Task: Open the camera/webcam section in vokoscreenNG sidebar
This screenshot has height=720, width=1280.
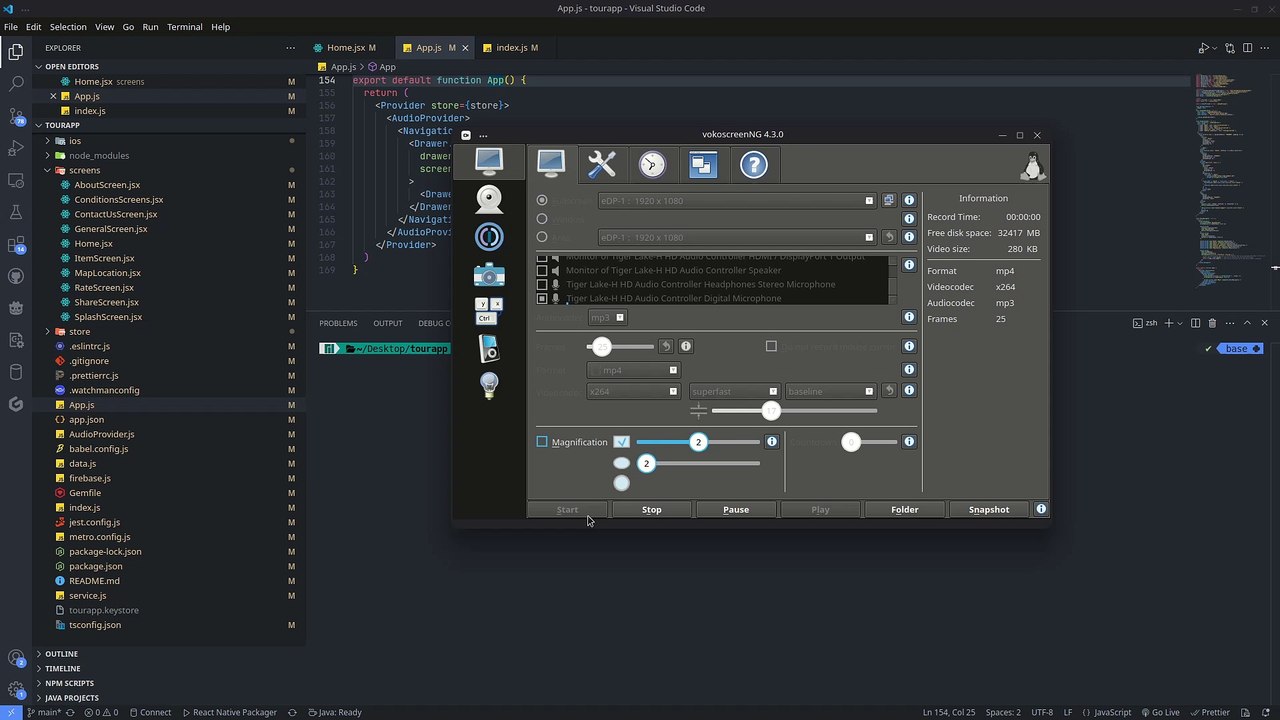Action: (489, 200)
